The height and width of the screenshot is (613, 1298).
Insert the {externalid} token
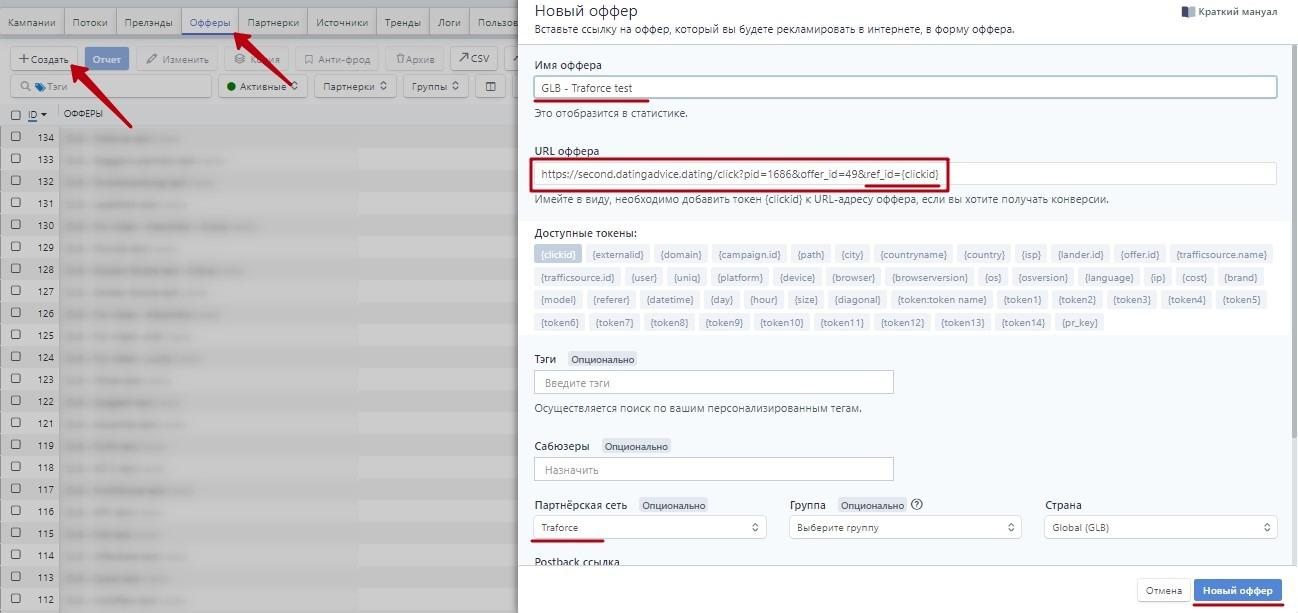[x=618, y=255]
